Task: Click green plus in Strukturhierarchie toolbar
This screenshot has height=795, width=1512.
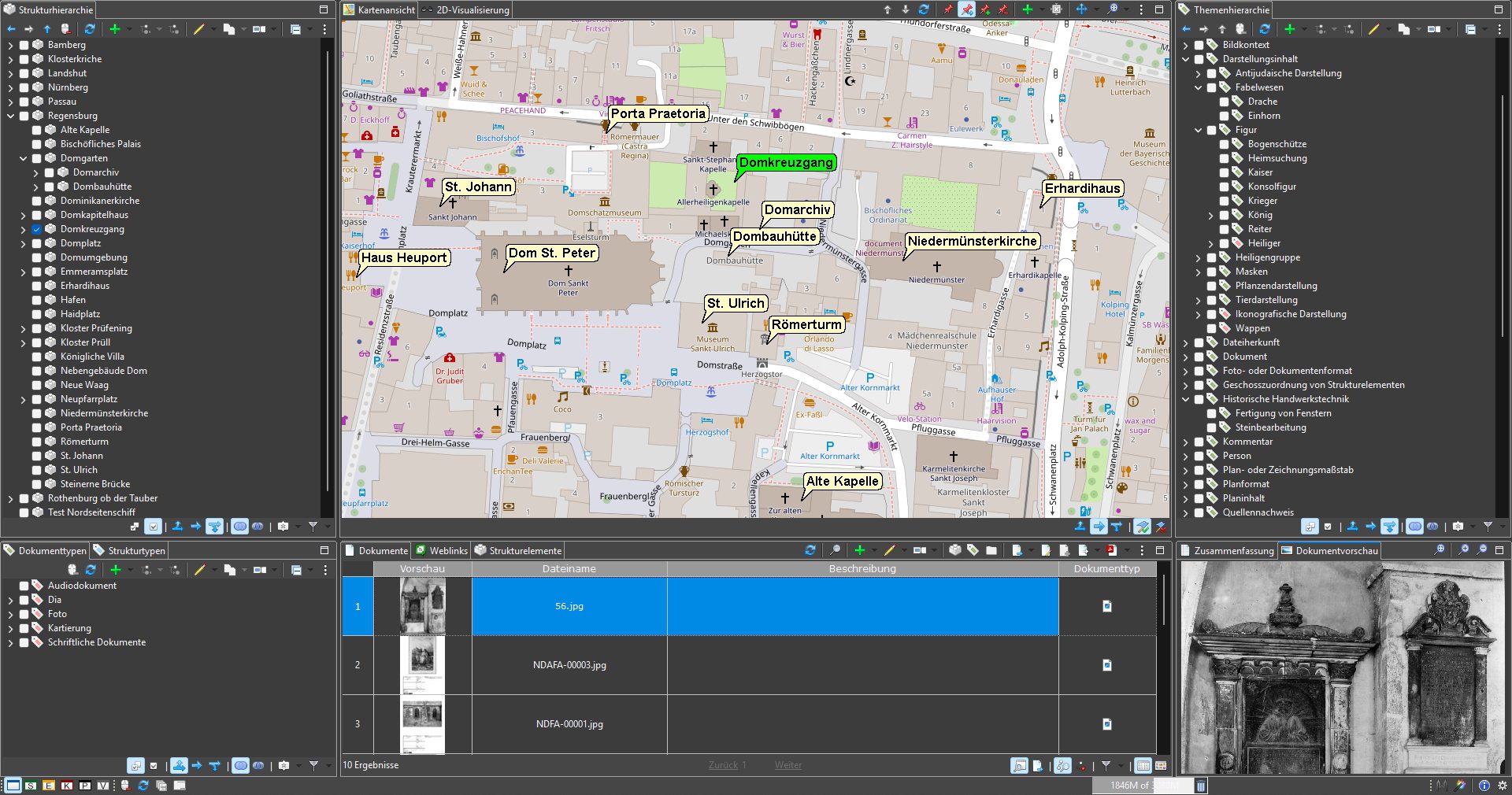Action: 115,29
